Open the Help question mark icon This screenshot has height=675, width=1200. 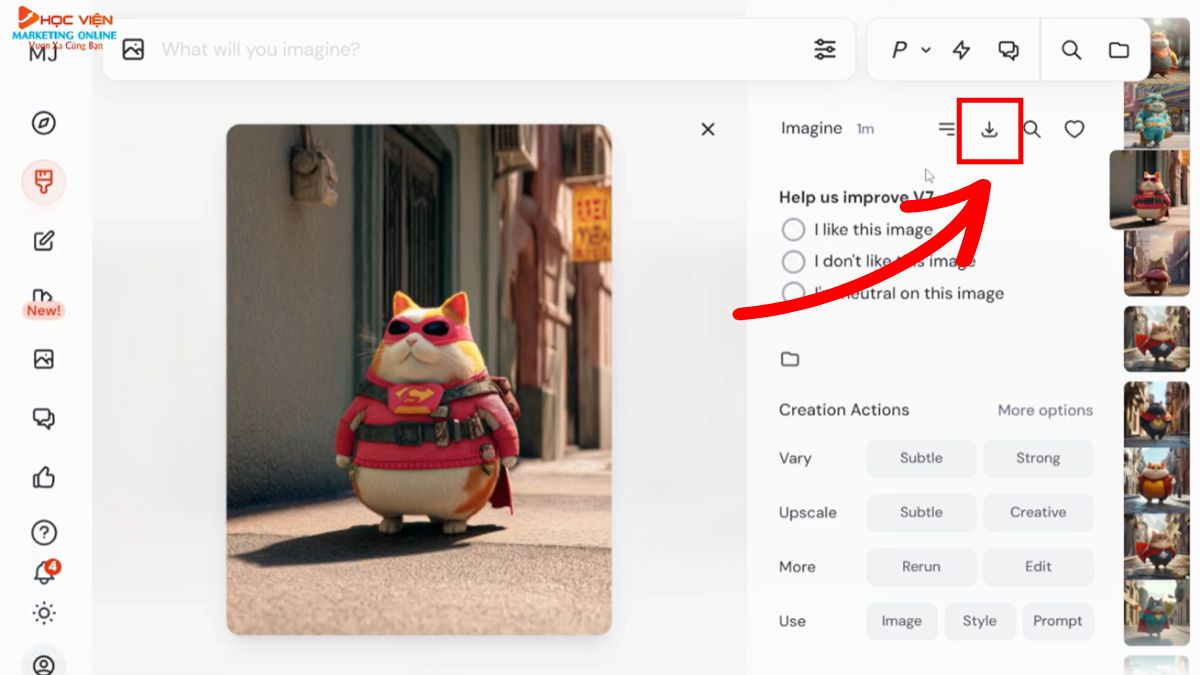click(44, 533)
